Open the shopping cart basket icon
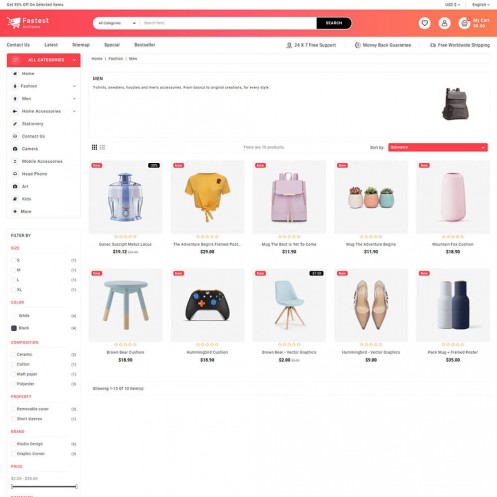This screenshot has width=497, height=497. pos(464,23)
